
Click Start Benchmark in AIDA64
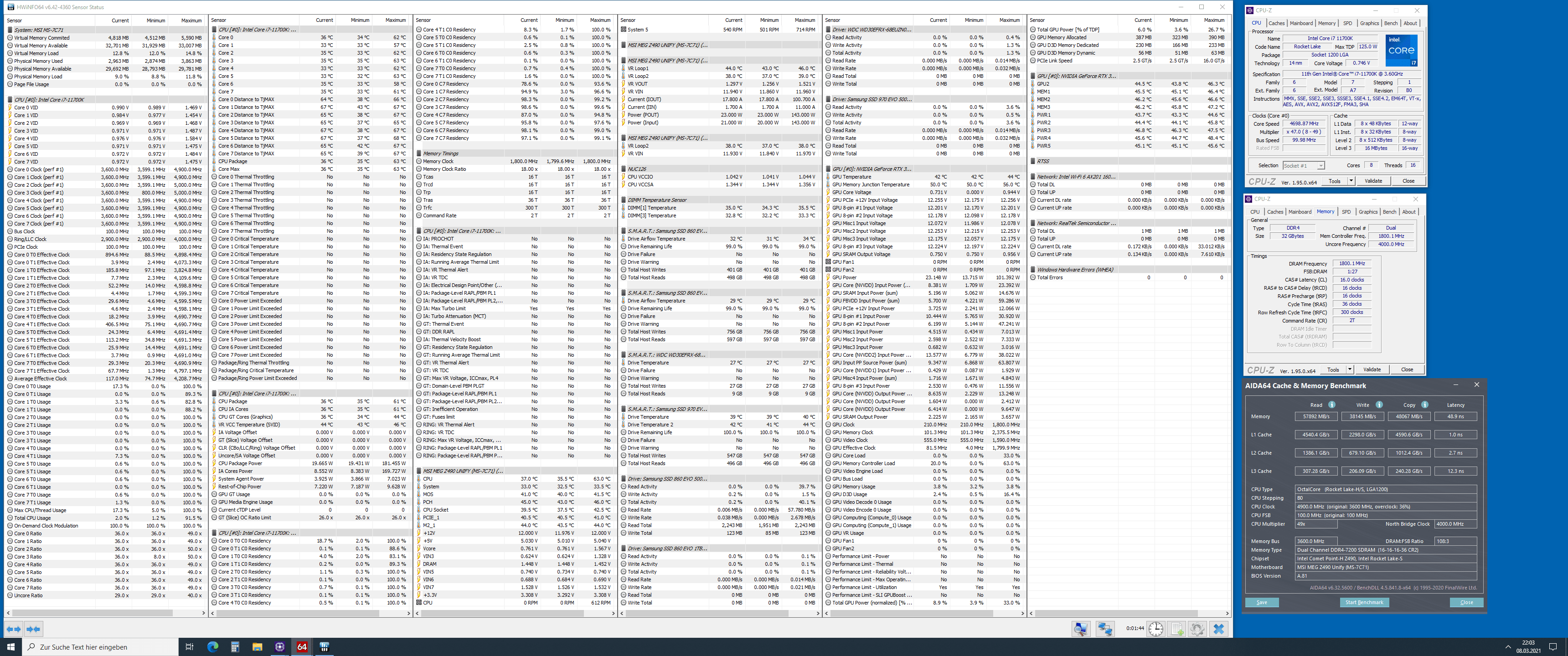pos(1364,602)
